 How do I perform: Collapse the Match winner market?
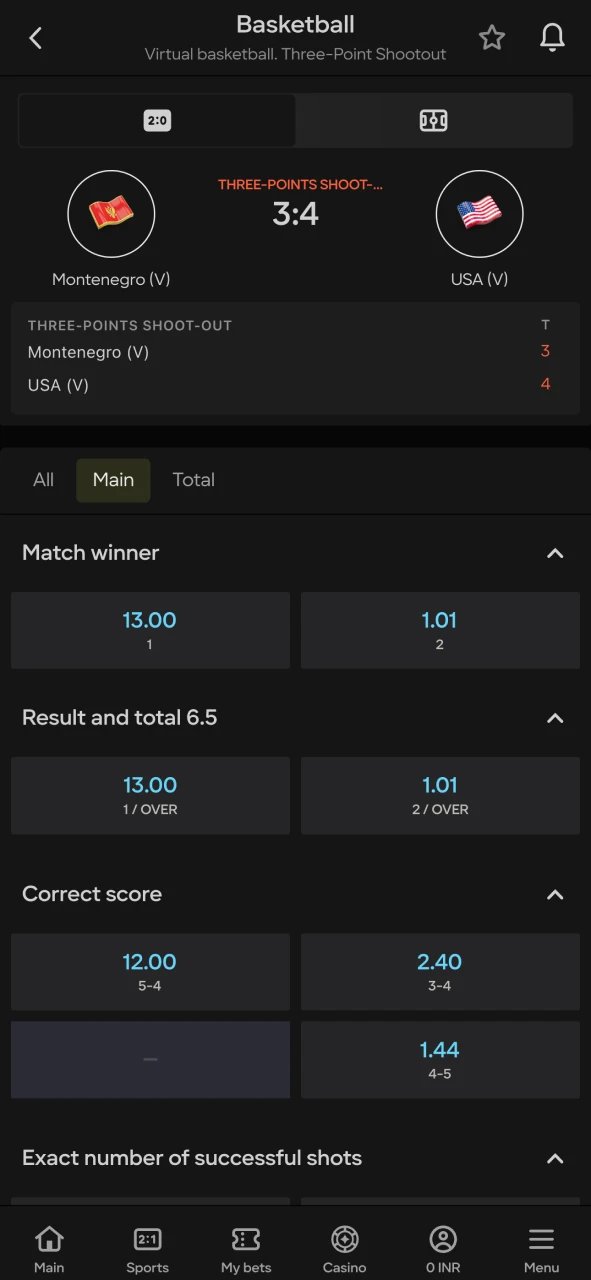pos(555,553)
